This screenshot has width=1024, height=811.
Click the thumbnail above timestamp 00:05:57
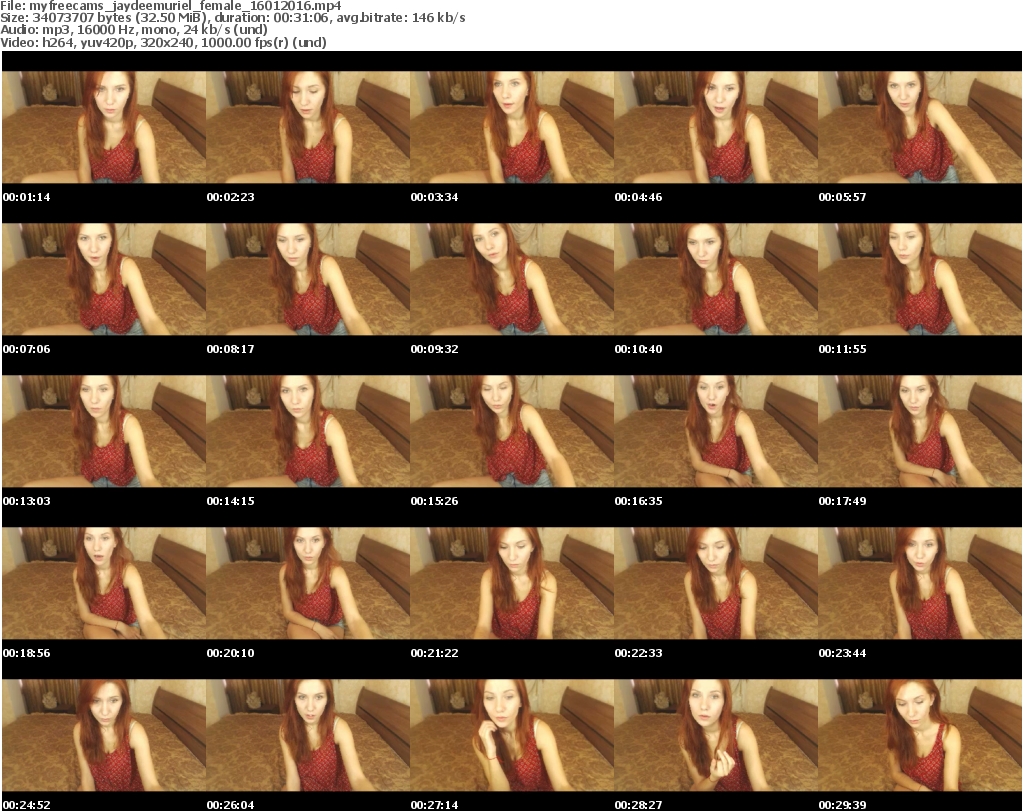click(x=920, y=127)
